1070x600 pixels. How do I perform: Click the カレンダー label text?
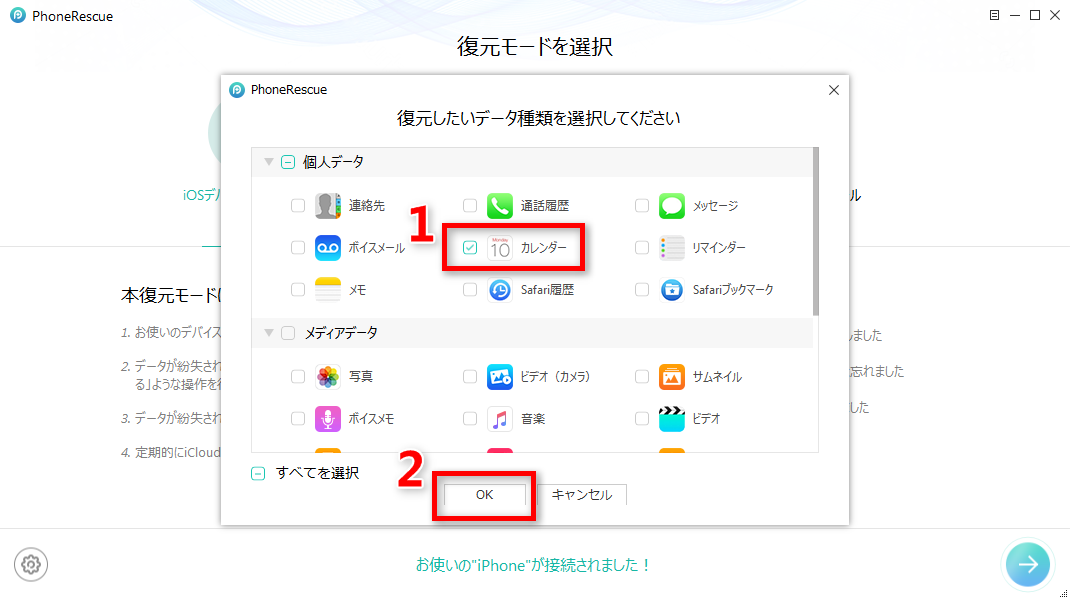(x=543, y=248)
